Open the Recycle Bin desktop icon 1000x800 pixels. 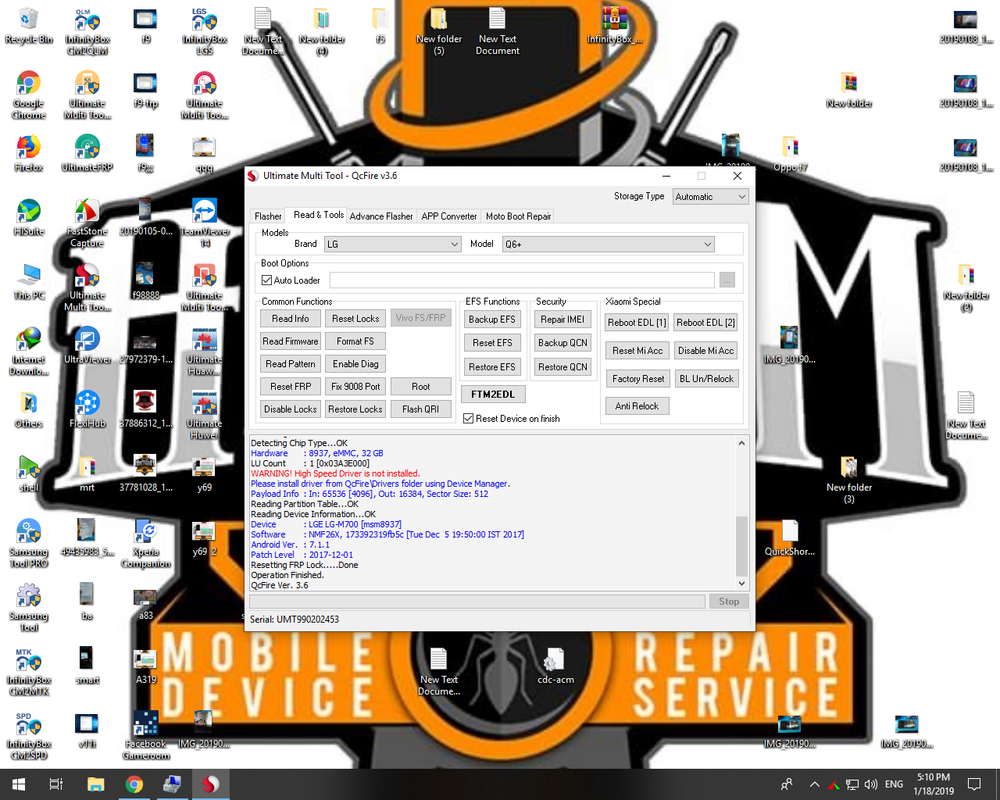point(29,26)
